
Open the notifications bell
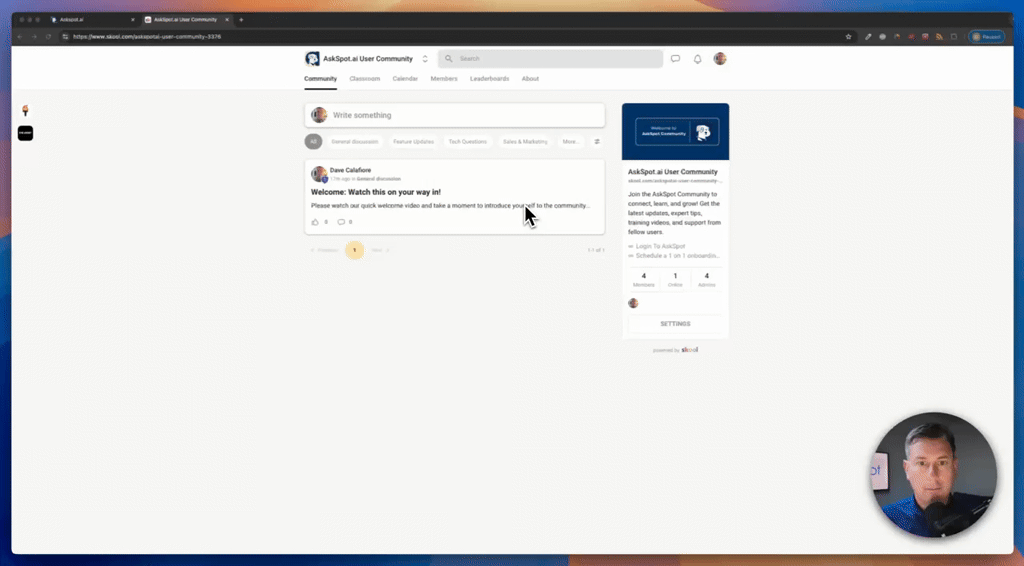click(697, 59)
